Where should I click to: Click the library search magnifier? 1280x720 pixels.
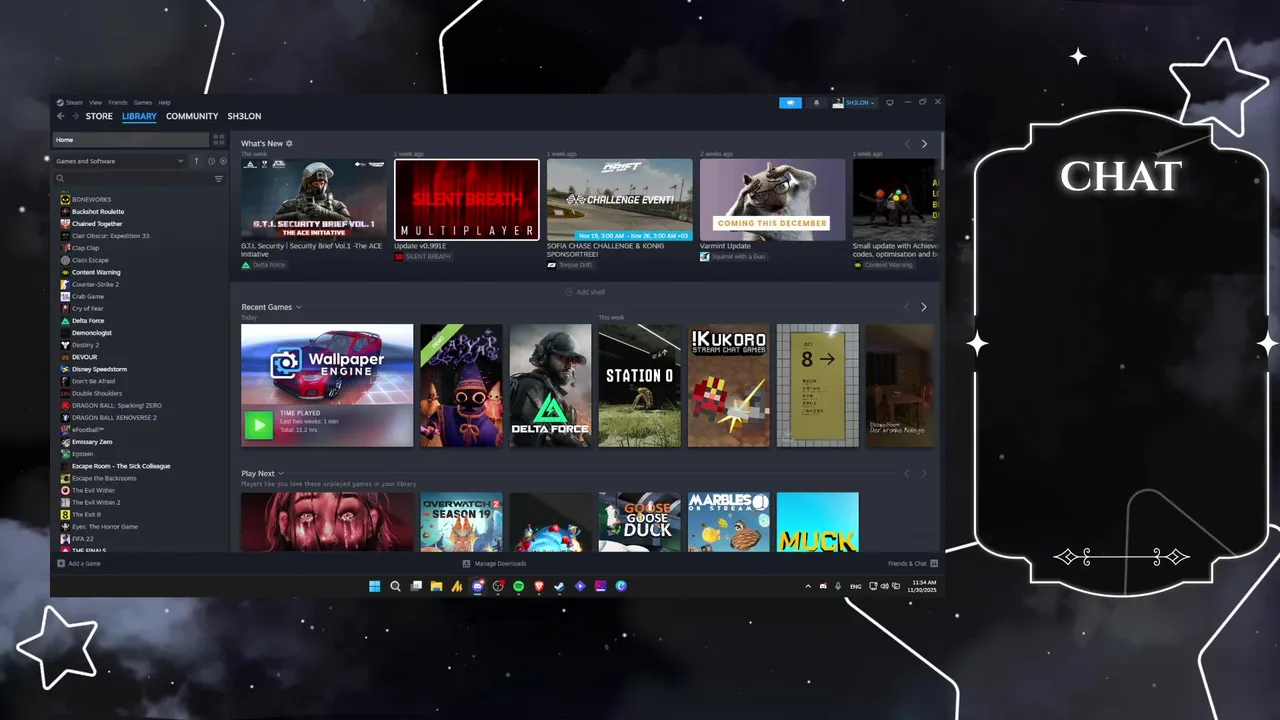coord(60,179)
